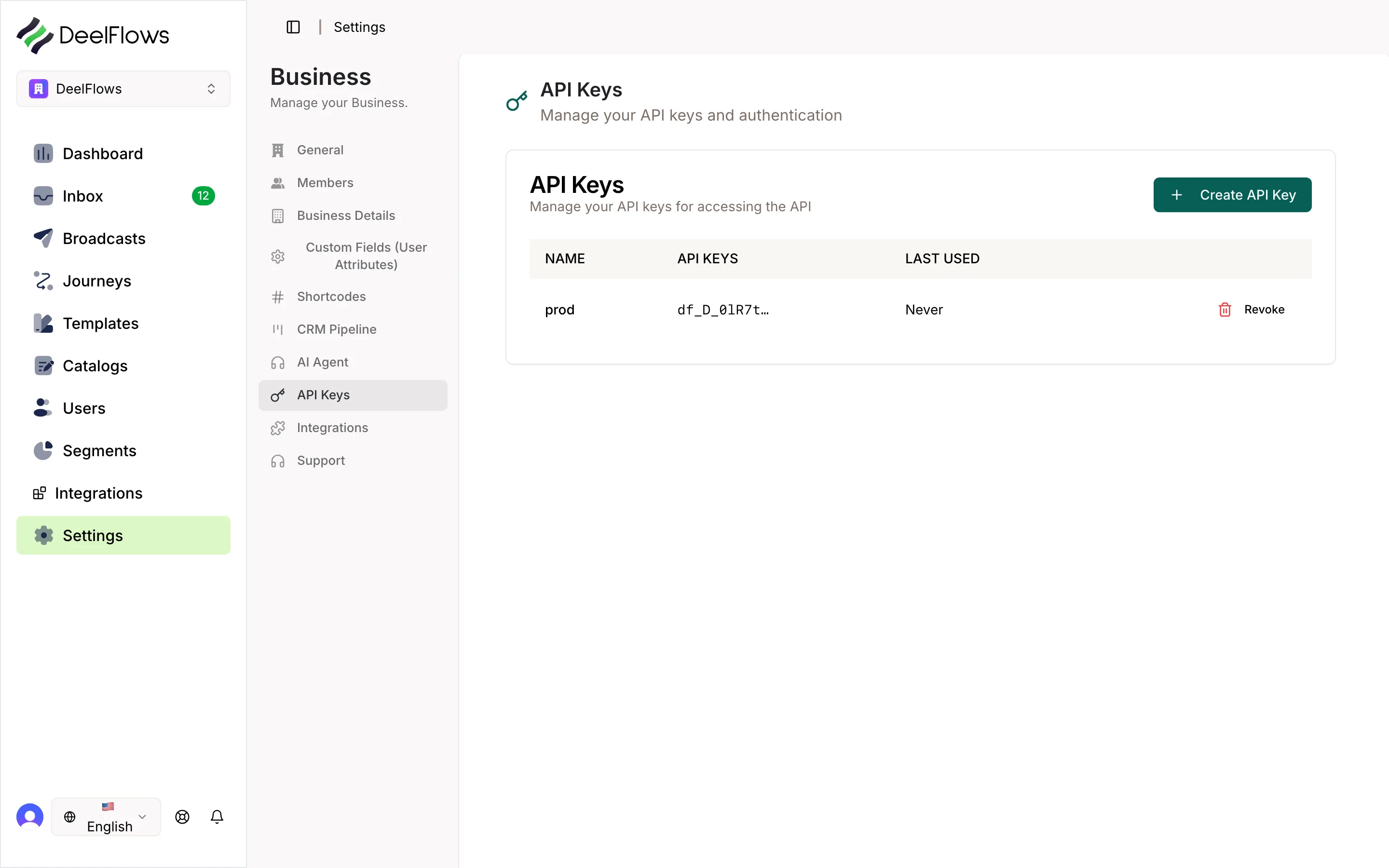
Task: Select API Keys key icon in submenu
Action: (278, 395)
